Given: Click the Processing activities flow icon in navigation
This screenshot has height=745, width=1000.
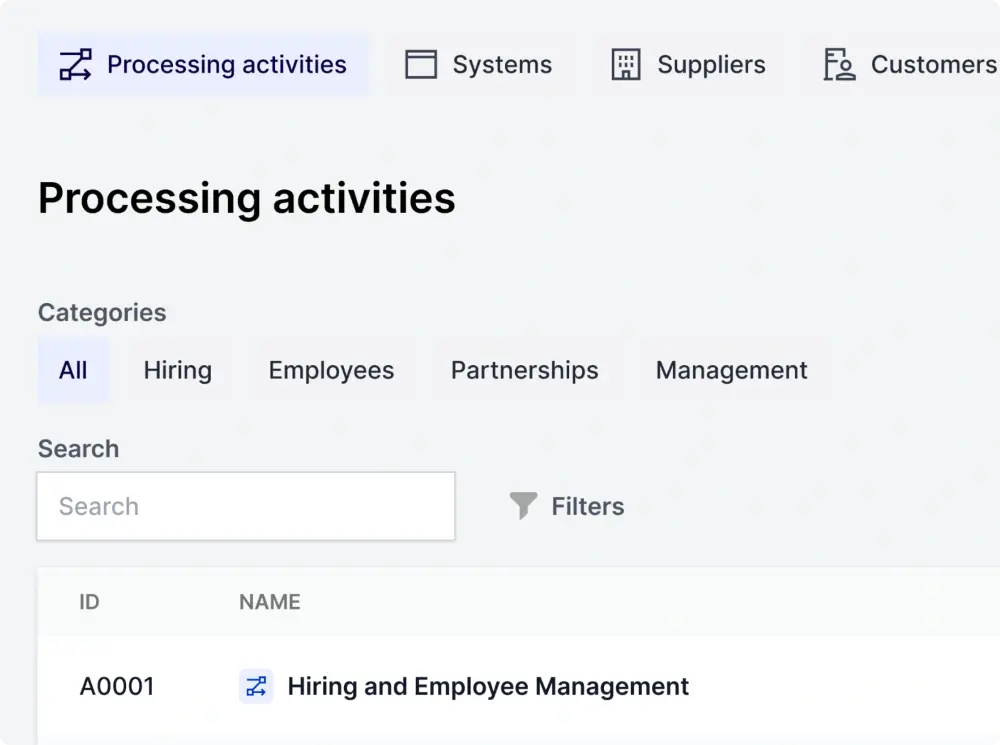Looking at the screenshot, I should click(x=75, y=65).
